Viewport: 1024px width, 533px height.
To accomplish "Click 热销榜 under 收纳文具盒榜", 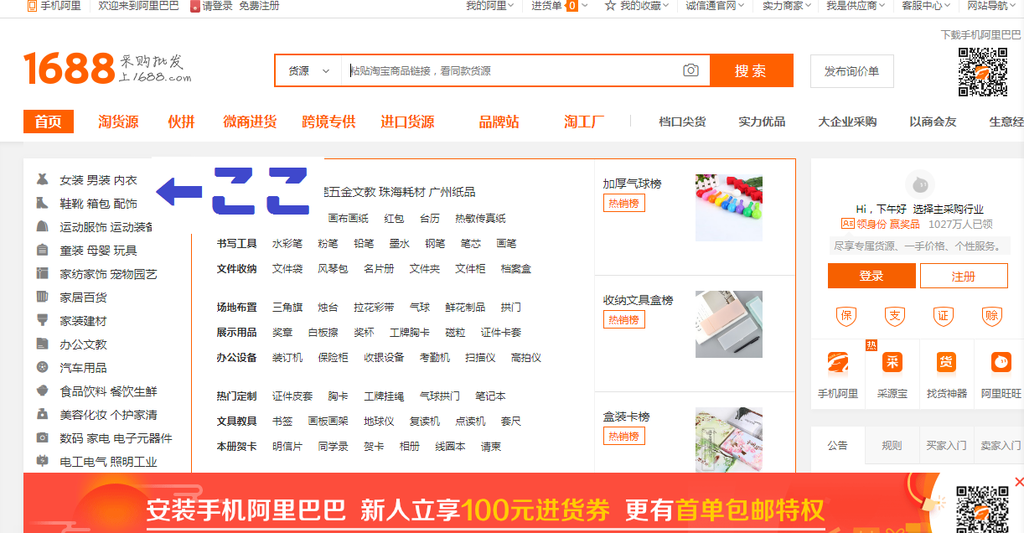I will pyautogui.click(x=624, y=319).
